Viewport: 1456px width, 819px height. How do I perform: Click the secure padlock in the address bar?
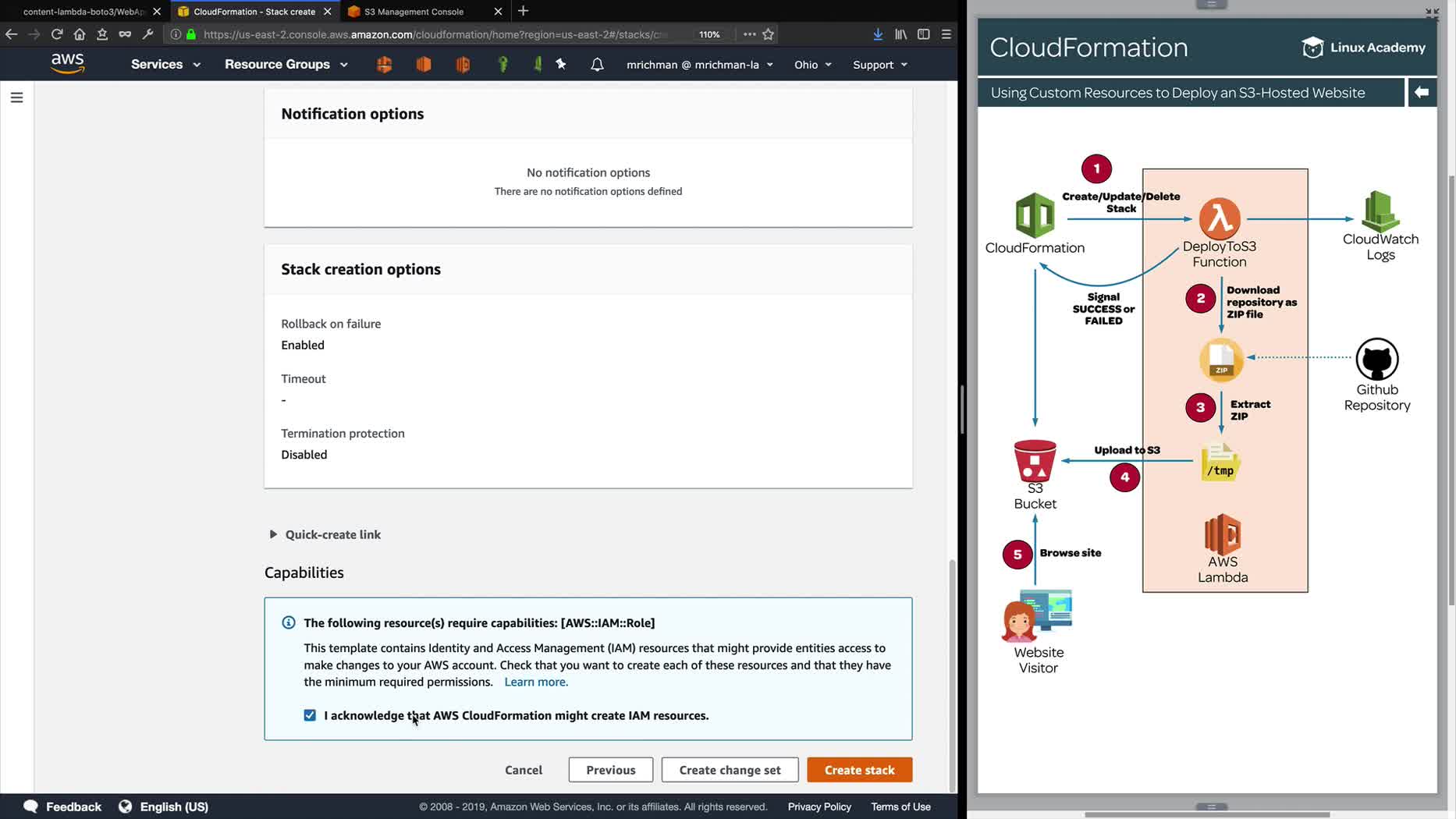click(191, 34)
